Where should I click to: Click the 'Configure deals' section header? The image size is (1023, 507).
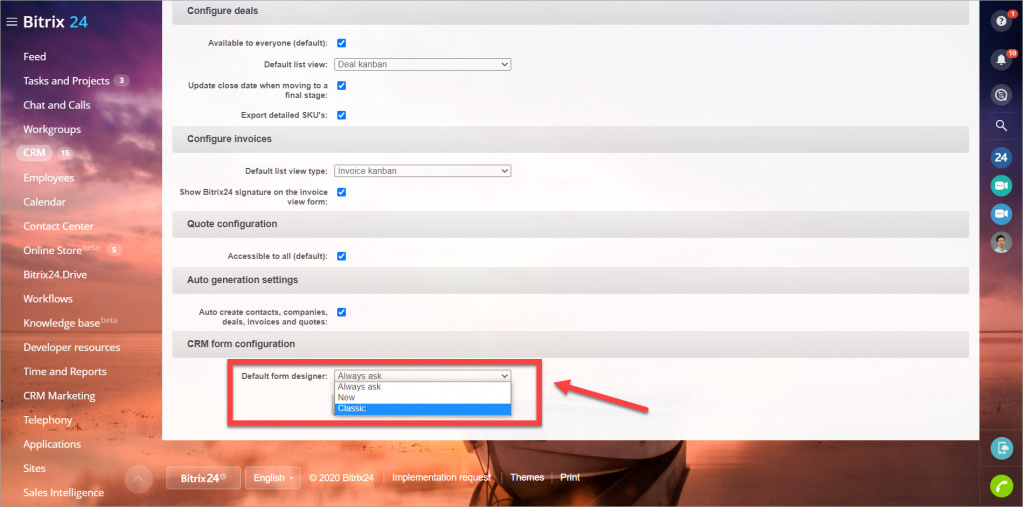click(x=570, y=10)
